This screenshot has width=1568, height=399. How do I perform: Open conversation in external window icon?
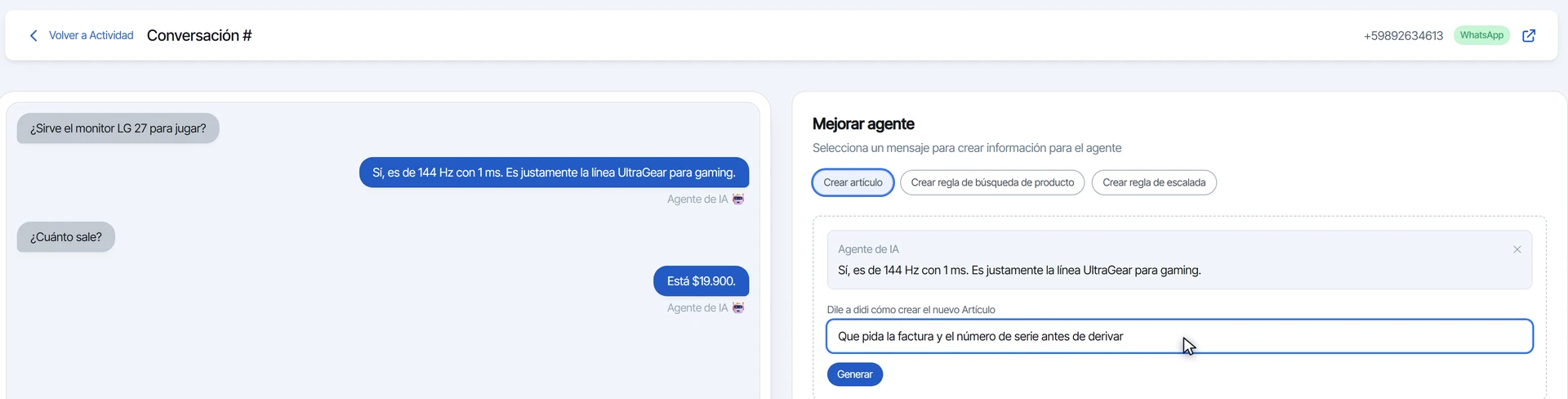1529,35
